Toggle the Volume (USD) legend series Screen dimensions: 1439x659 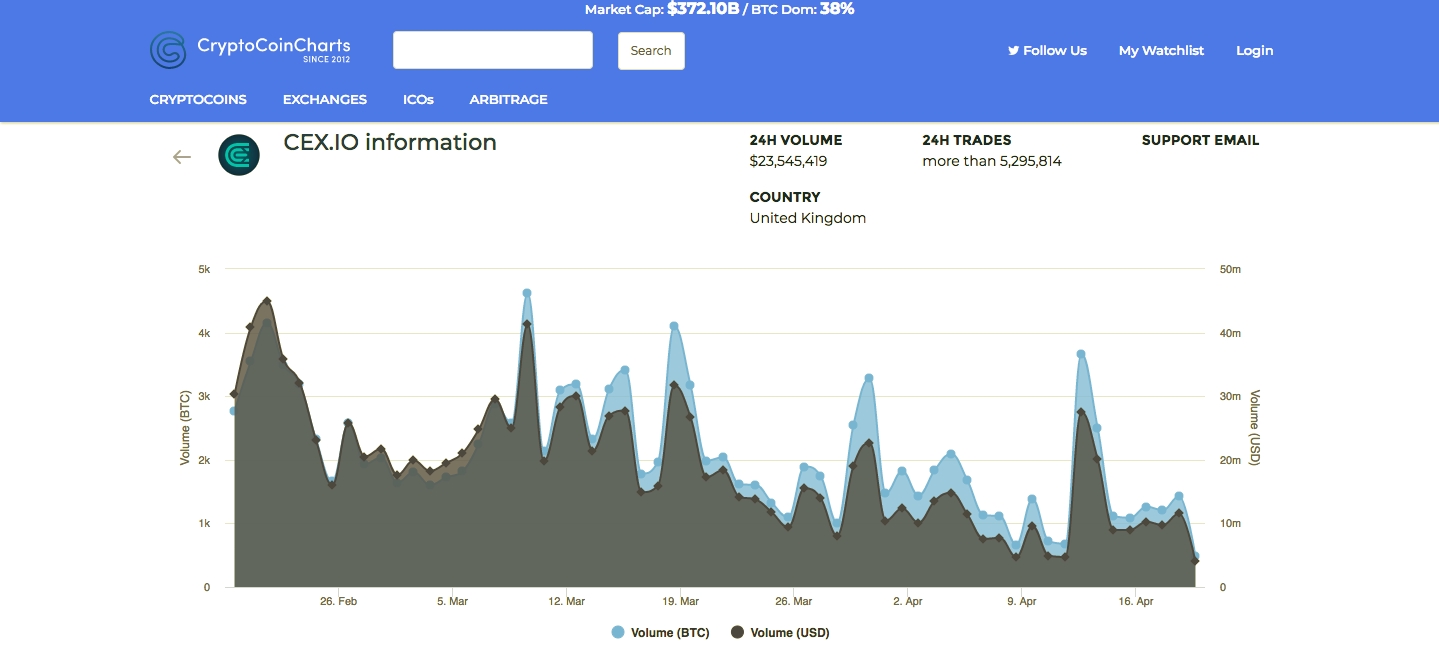(x=780, y=632)
